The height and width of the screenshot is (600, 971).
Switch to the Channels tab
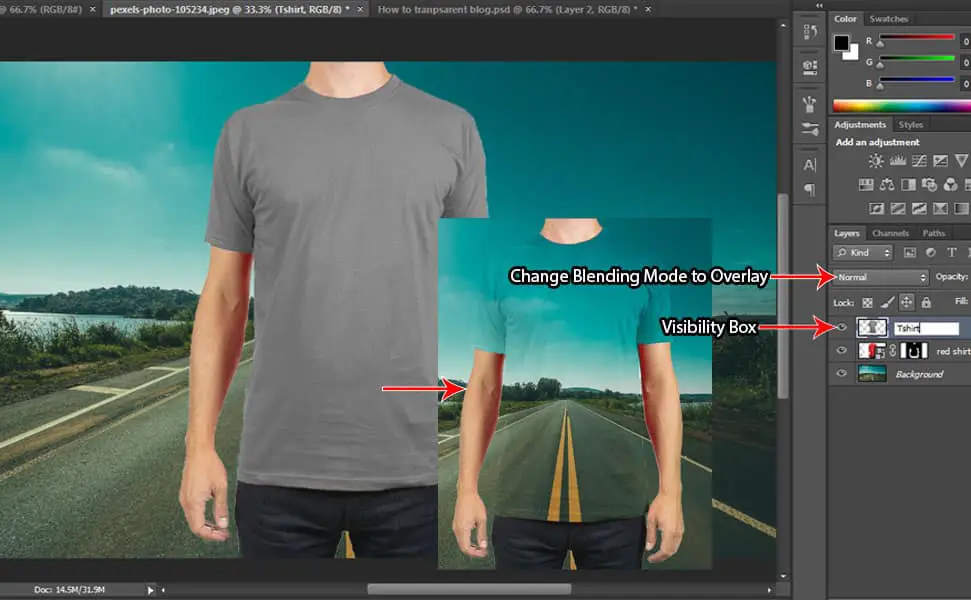tap(891, 234)
